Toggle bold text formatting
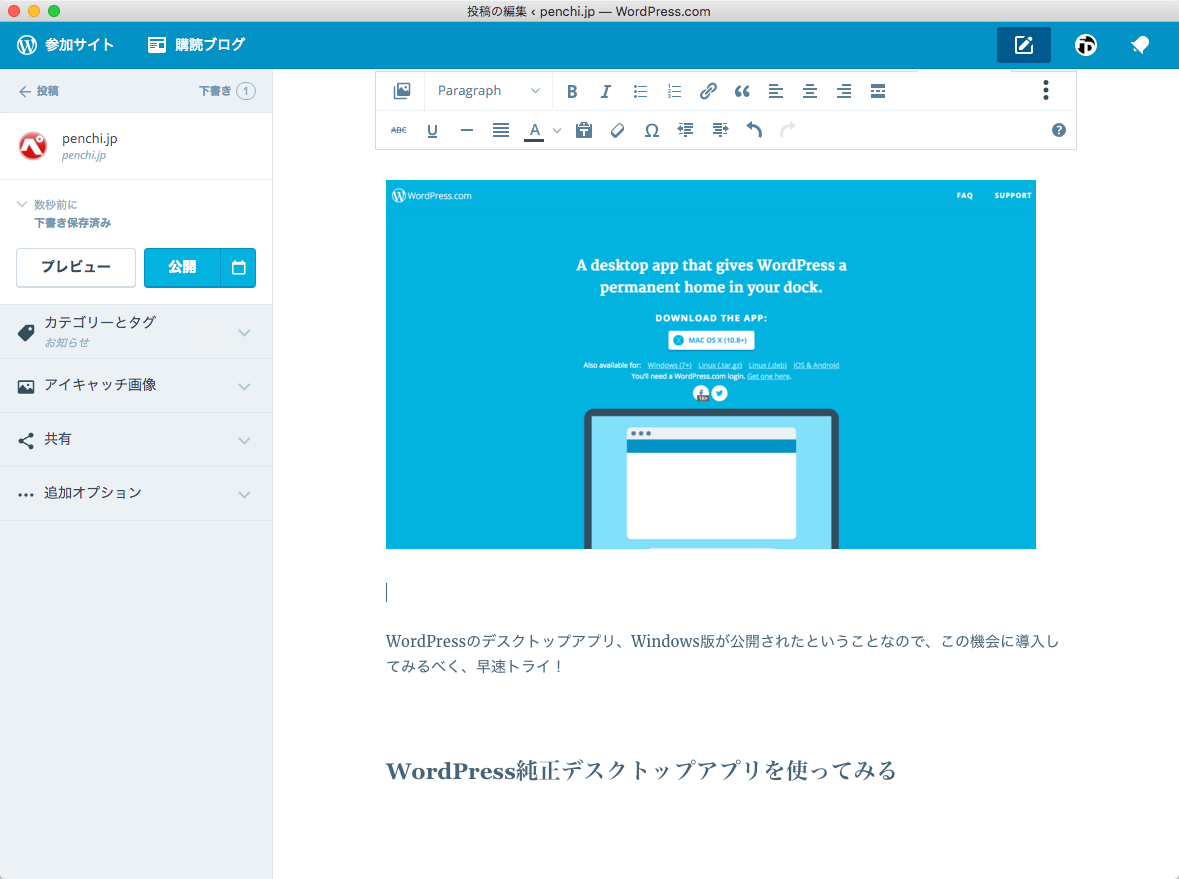 click(x=571, y=91)
